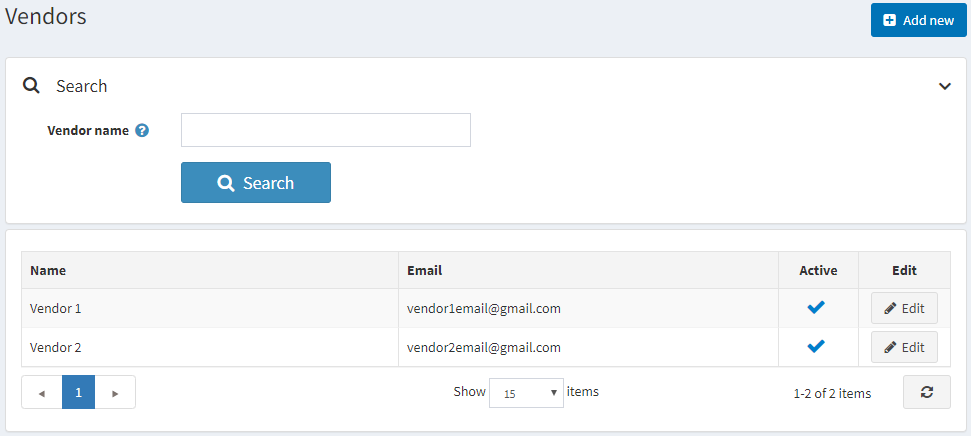Click the refresh grid icon button

click(x=926, y=392)
